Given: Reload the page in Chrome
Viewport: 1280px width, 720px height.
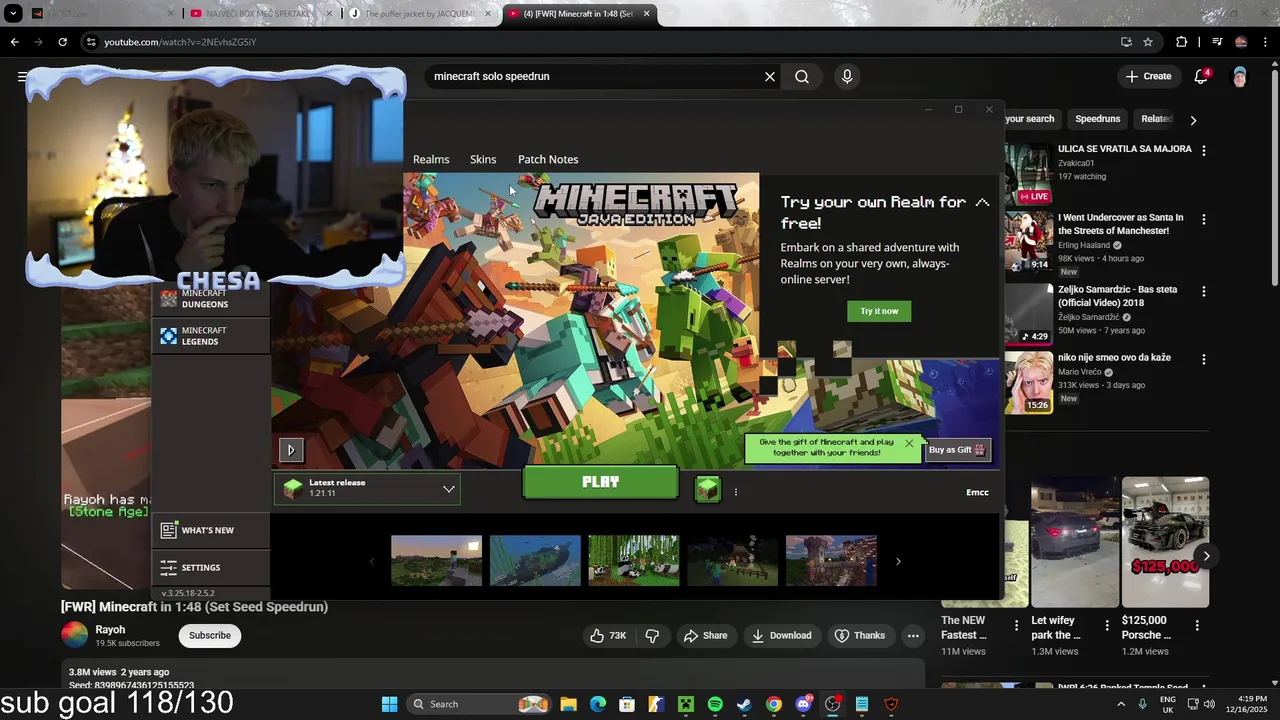Looking at the screenshot, I should click(62, 42).
